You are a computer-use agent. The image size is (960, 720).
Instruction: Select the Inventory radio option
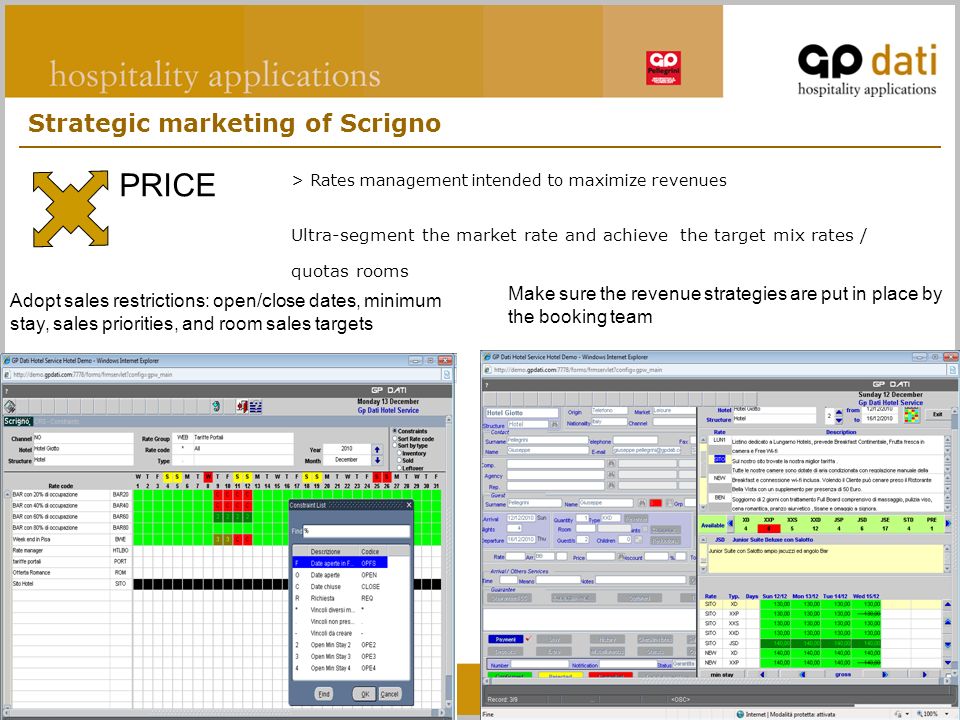[399, 453]
